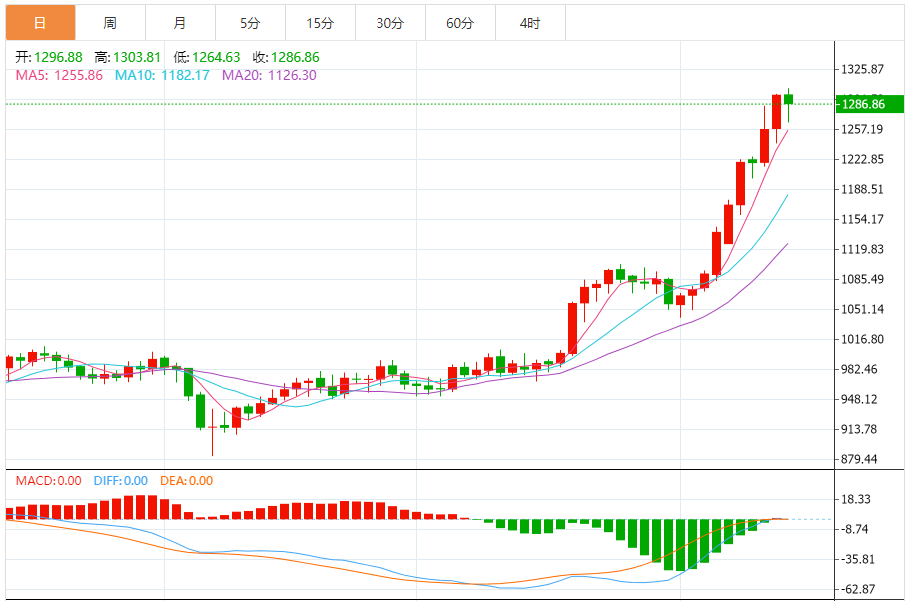Click the 879.44 price axis label
Screen dimensions: 912x601
(860, 459)
